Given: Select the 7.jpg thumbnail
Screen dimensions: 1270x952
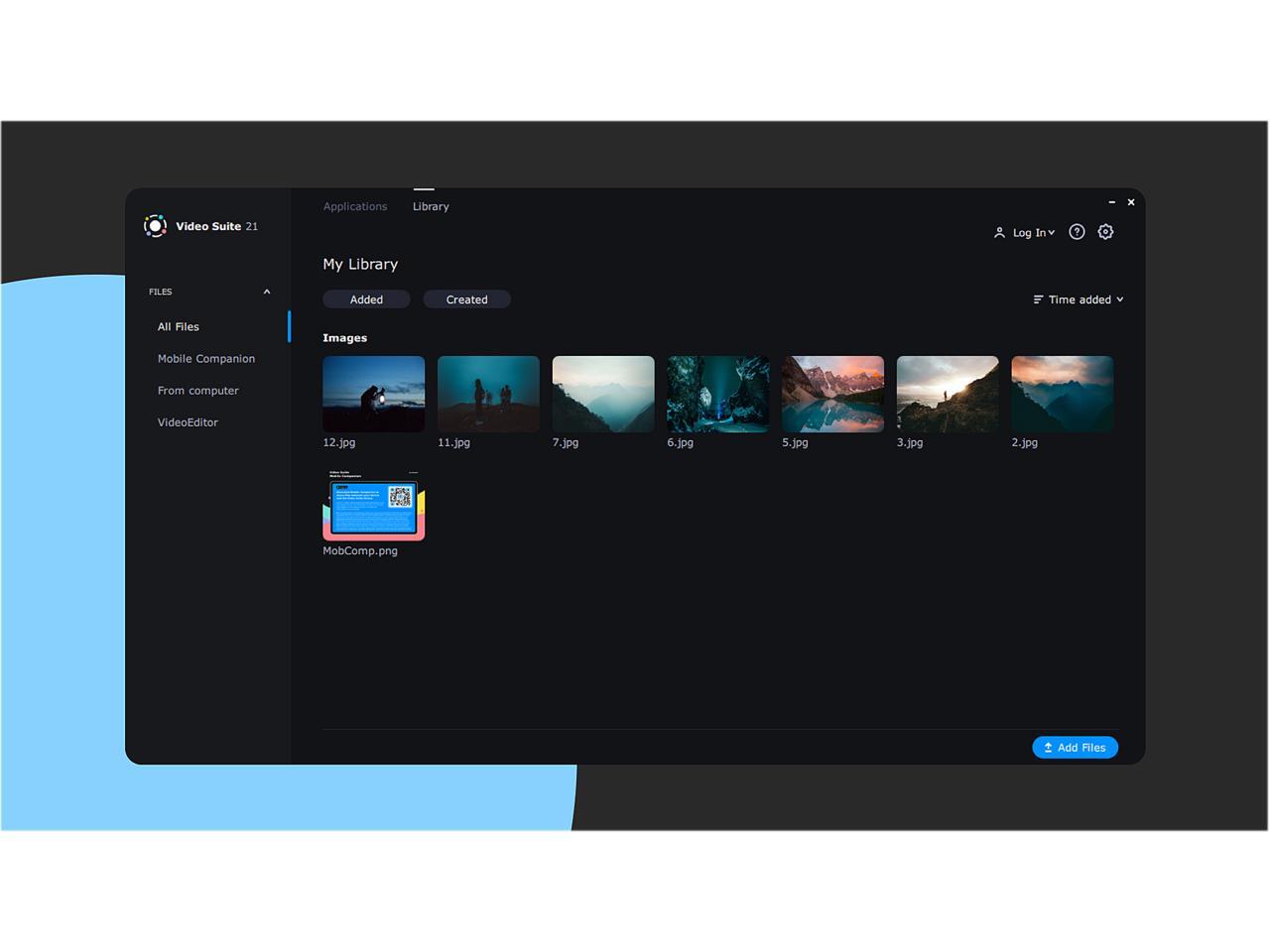Looking at the screenshot, I should pos(603,394).
